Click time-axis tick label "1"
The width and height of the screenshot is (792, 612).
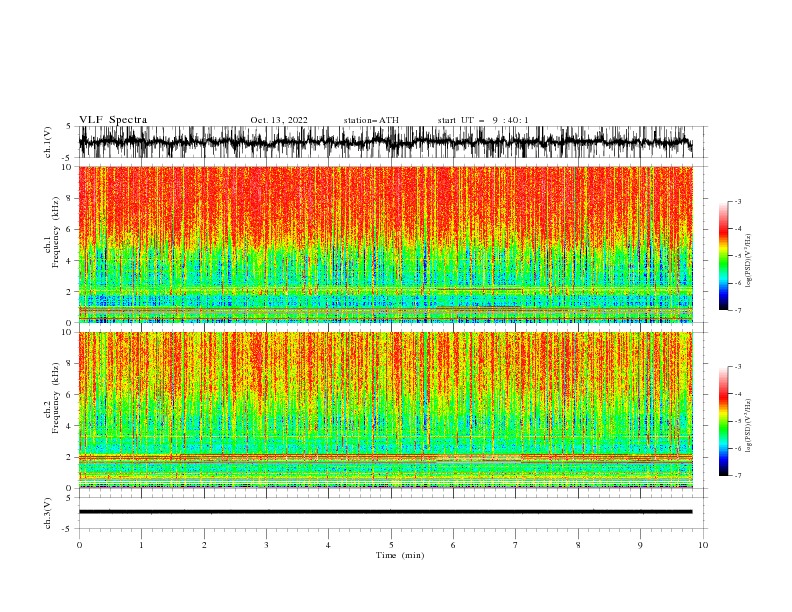click(x=141, y=545)
